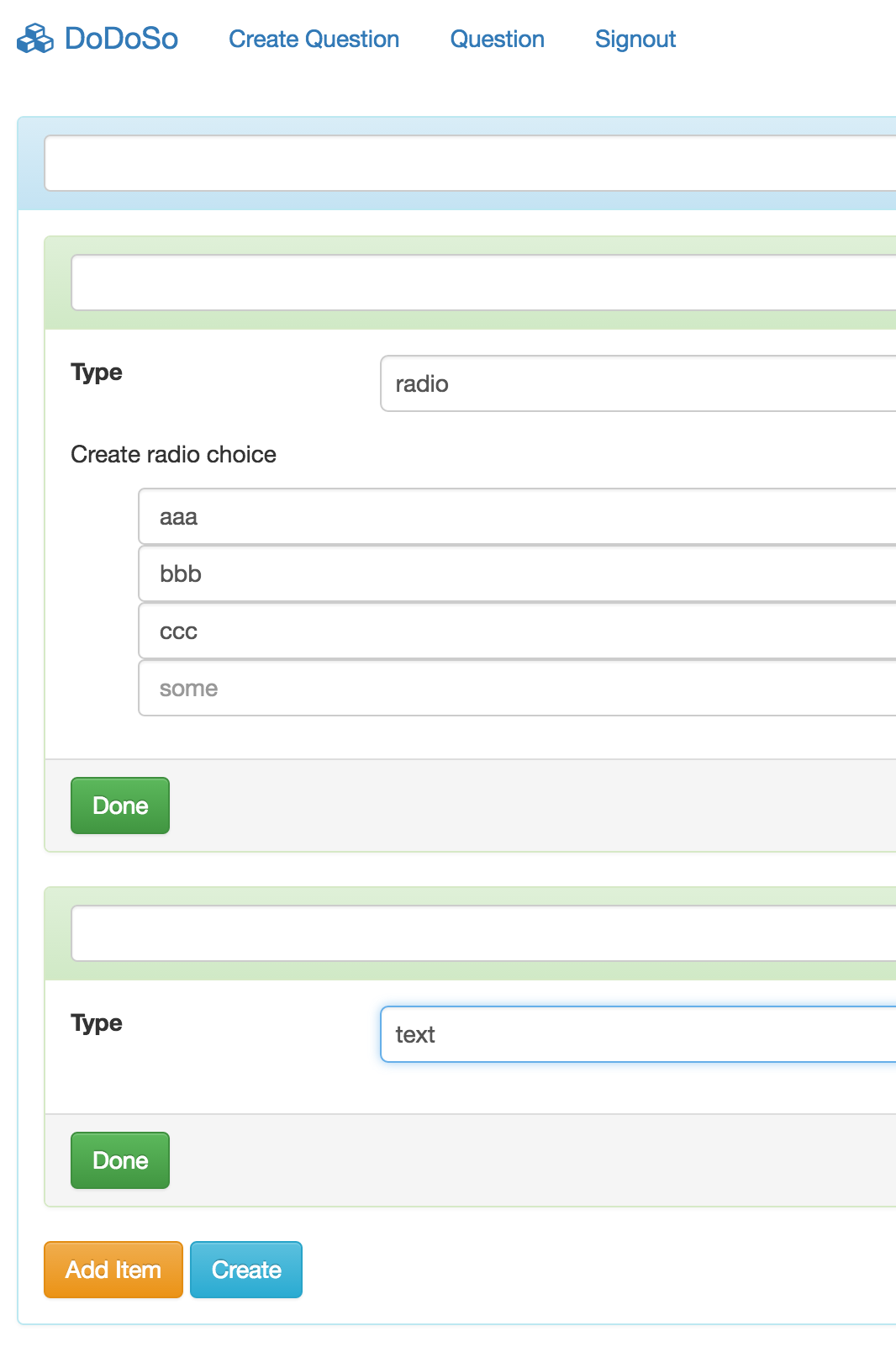
Task: Focus the second item's title input
Action: (484, 933)
